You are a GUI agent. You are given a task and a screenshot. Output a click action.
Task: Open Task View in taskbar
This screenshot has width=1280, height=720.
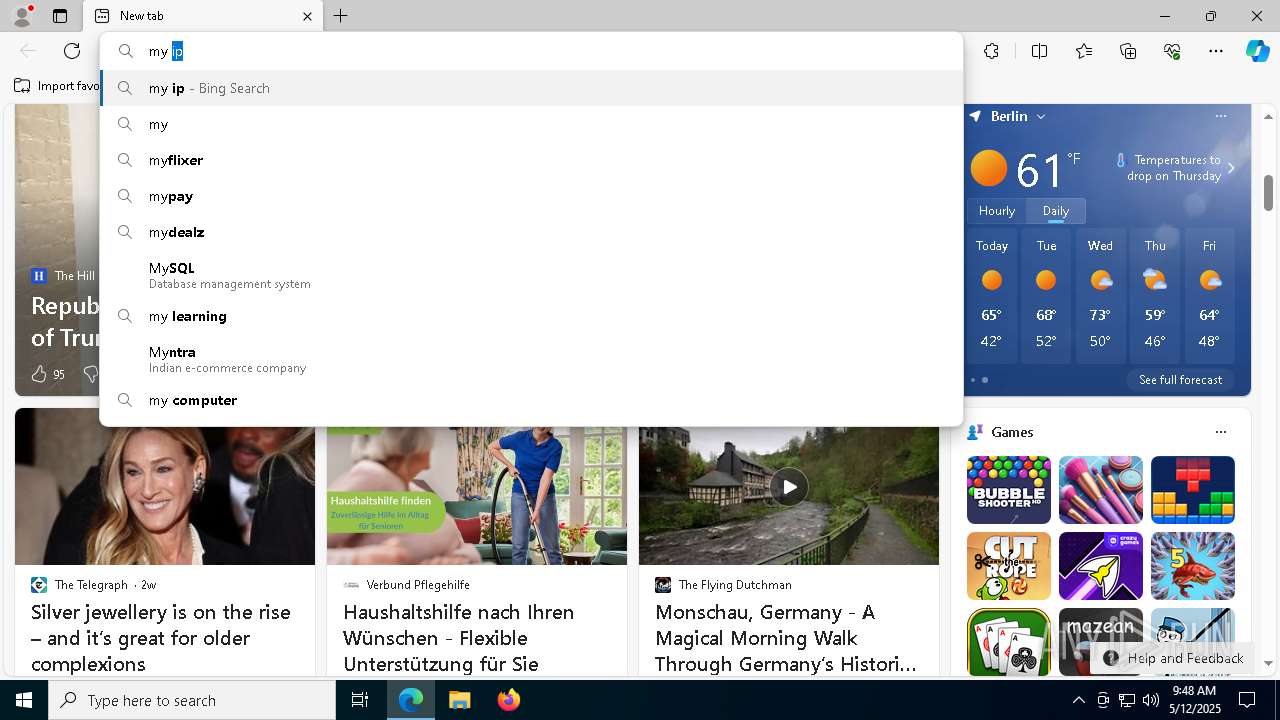pos(360,700)
